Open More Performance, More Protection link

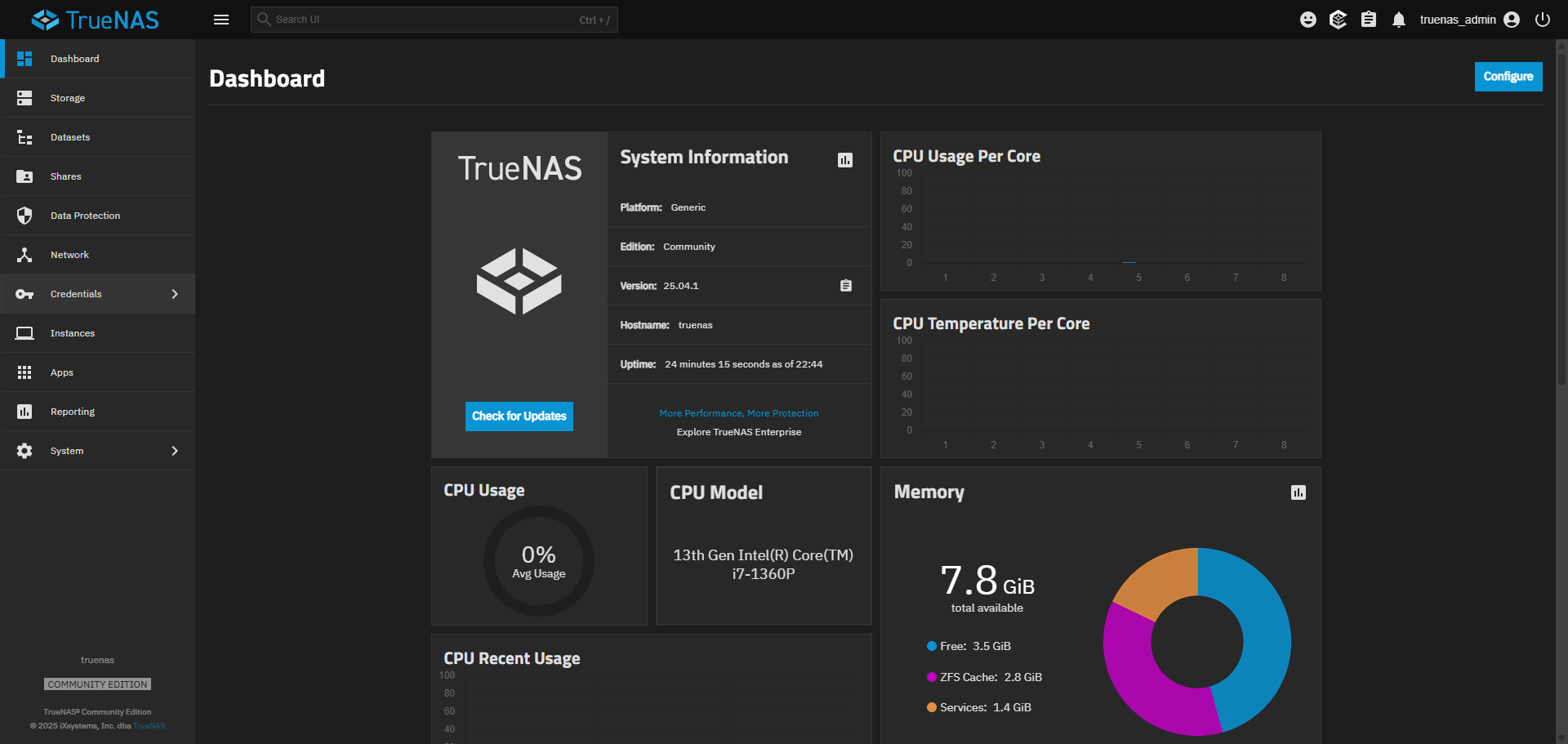coord(739,413)
